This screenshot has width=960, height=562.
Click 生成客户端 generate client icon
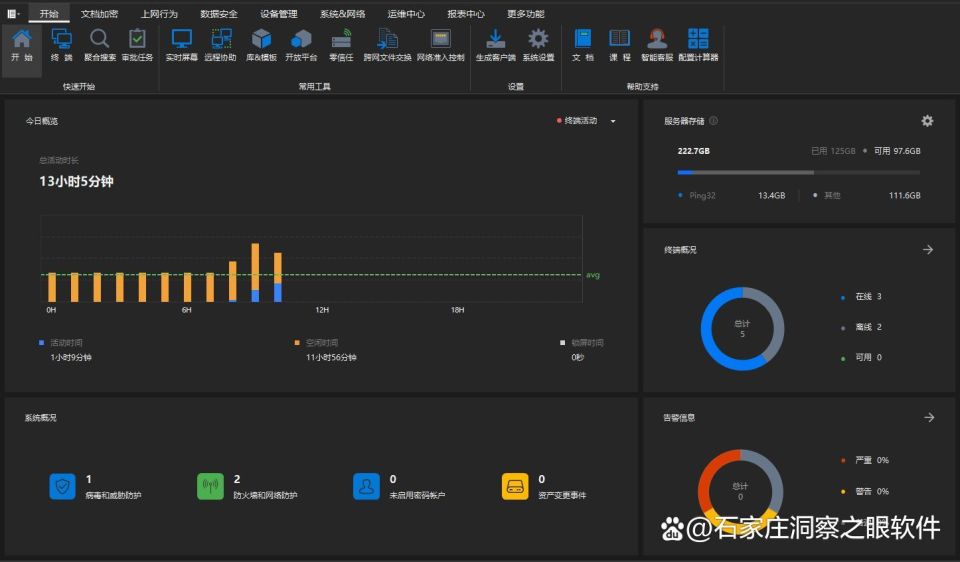496,39
